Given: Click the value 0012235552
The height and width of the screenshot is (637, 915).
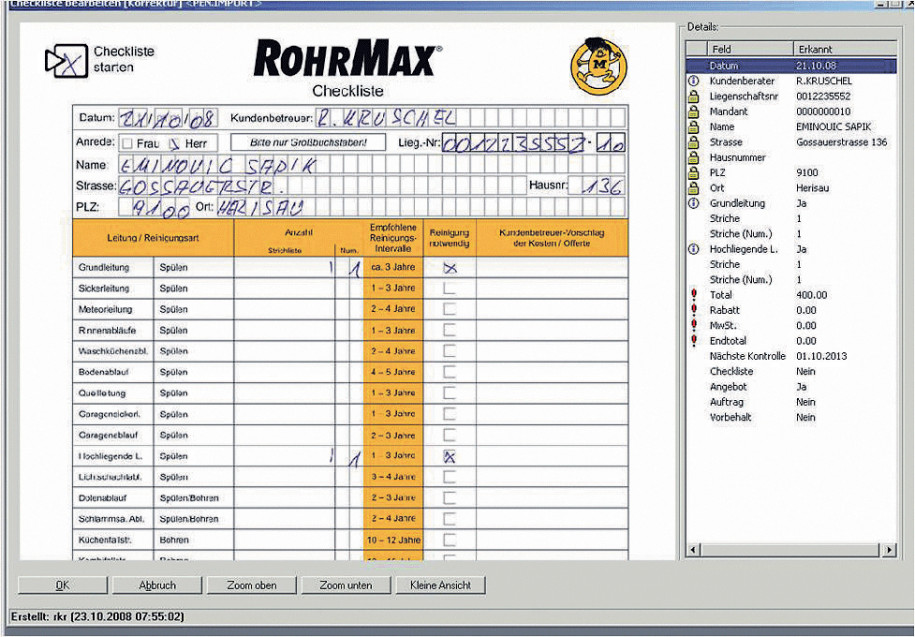Looking at the screenshot, I should [x=823, y=96].
